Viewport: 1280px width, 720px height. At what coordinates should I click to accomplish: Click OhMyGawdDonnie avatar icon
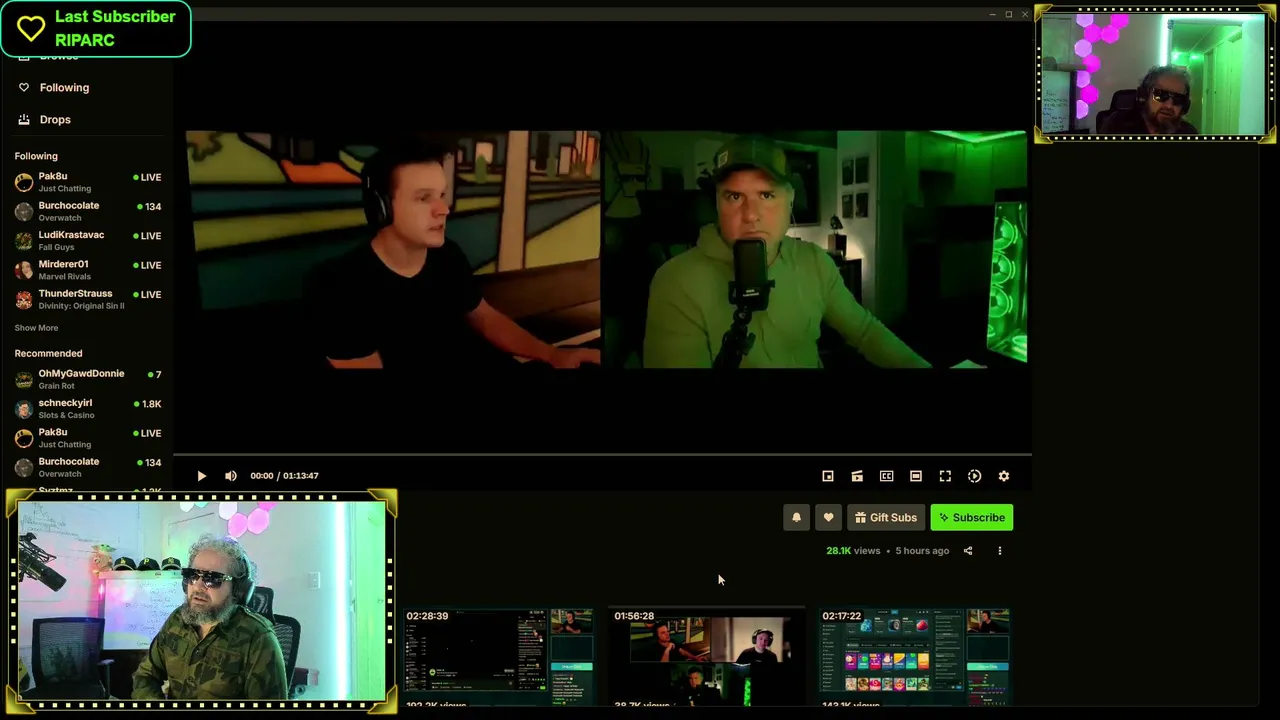tap(24, 380)
